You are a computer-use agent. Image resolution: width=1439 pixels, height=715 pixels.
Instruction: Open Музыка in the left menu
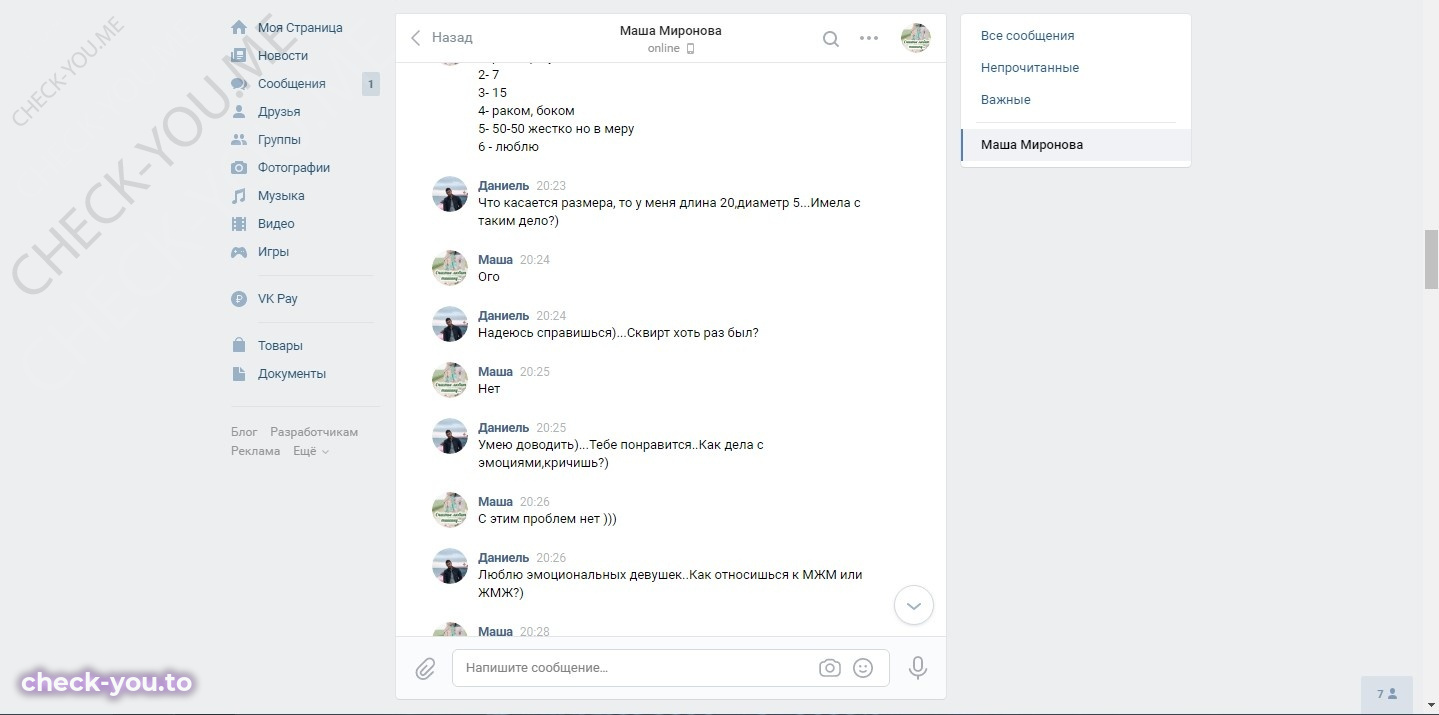[x=281, y=196]
